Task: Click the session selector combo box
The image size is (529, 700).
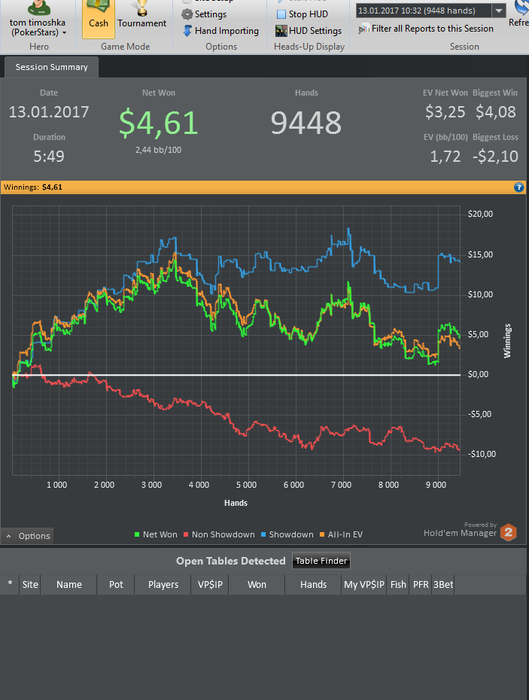Action: point(431,11)
